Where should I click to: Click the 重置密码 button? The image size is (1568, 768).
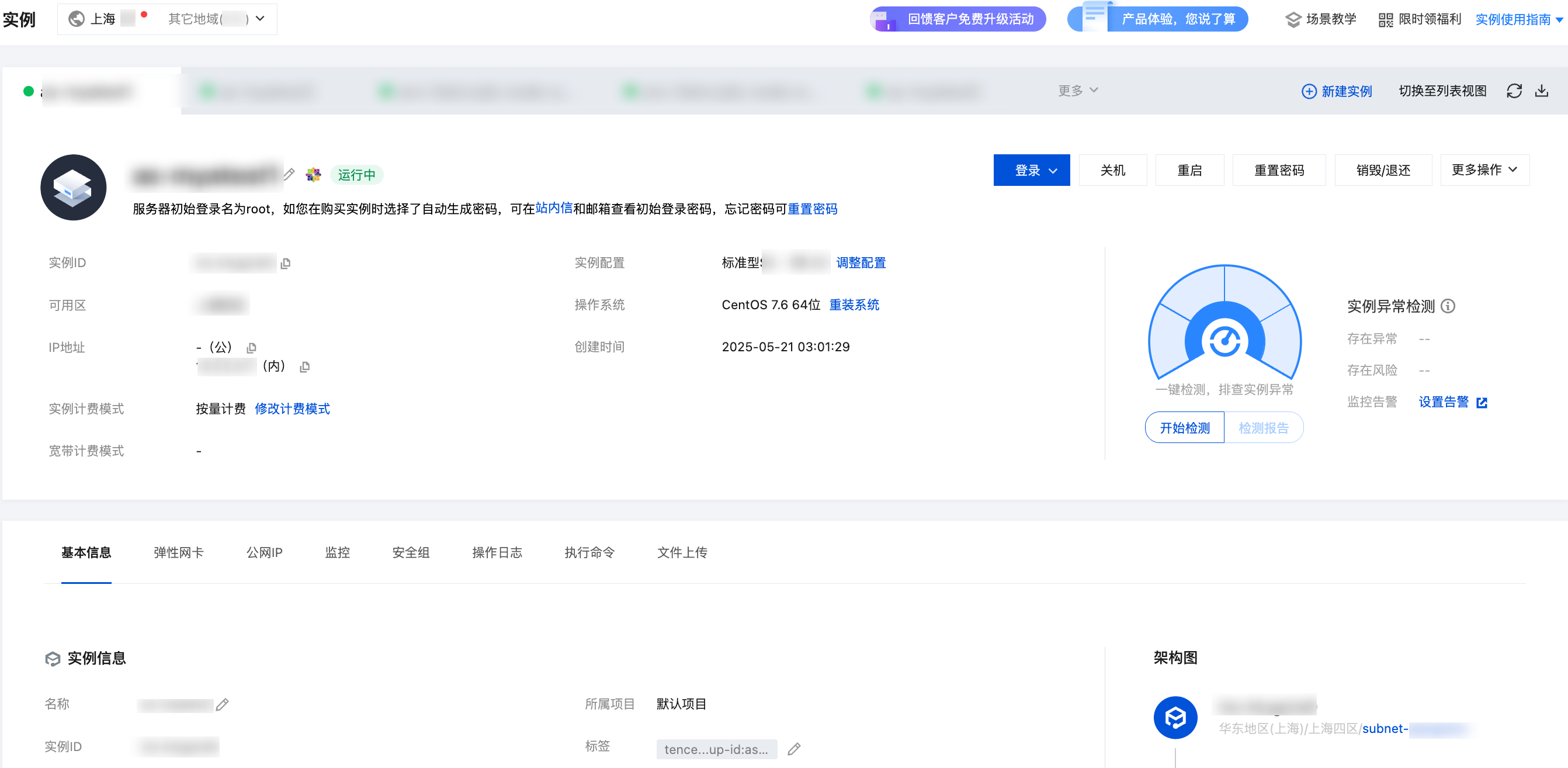[x=1279, y=170]
